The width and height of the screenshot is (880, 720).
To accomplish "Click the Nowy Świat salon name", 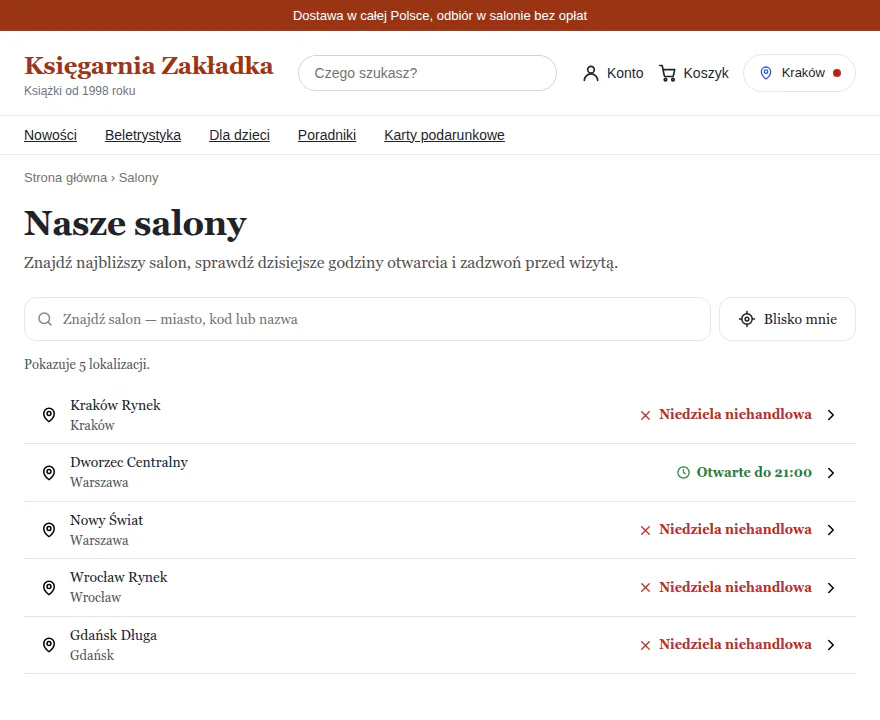I will [106, 520].
